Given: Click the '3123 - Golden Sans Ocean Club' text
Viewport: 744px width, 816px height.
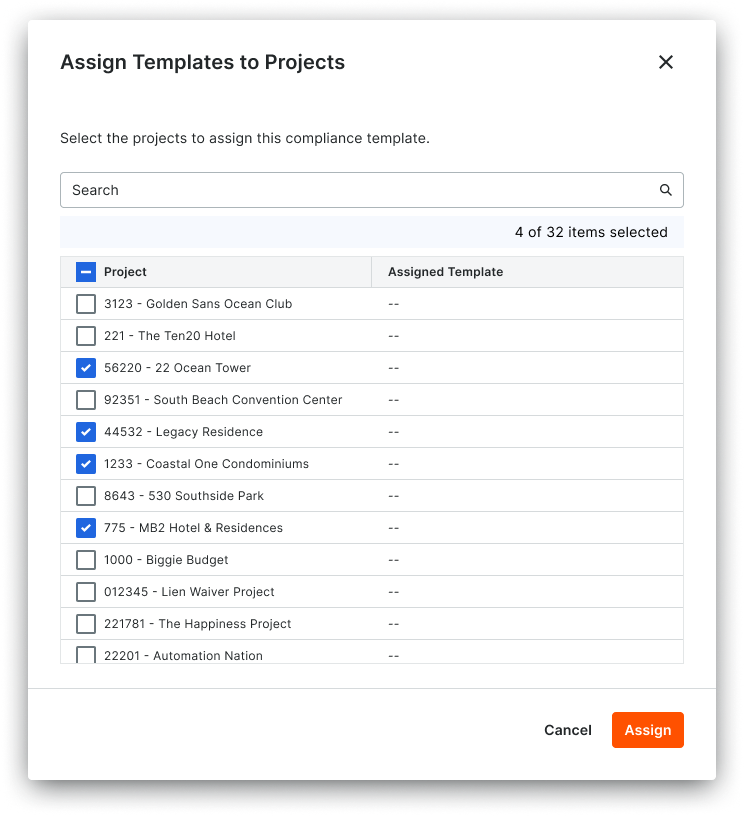Looking at the screenshot, I should (198, 304).
